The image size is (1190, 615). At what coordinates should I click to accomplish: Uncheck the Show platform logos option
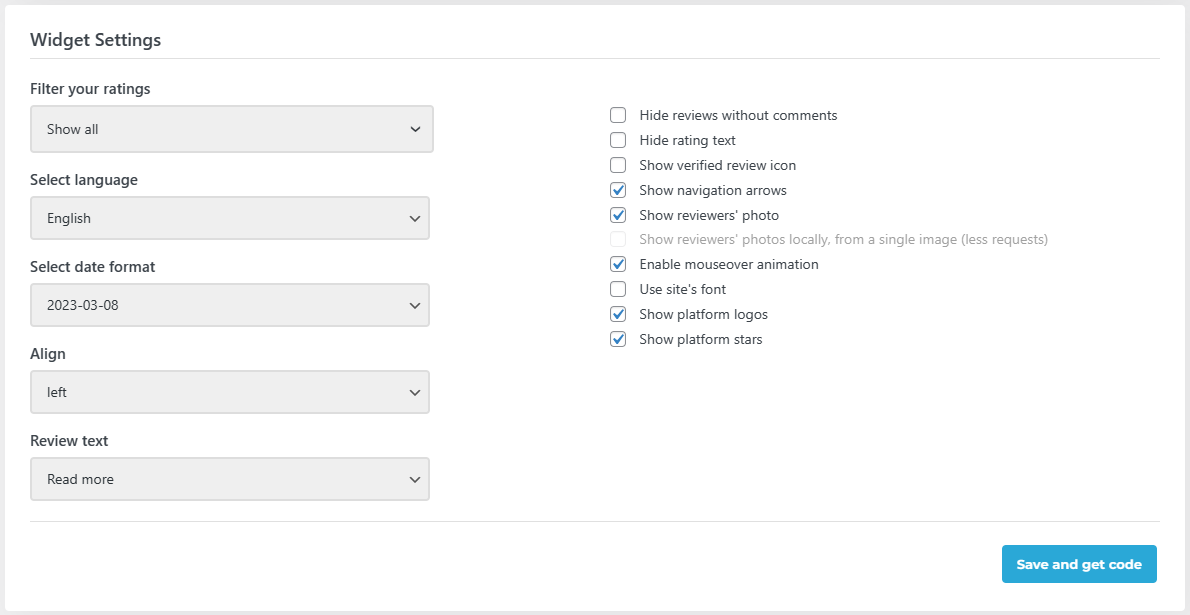(617, 313)
